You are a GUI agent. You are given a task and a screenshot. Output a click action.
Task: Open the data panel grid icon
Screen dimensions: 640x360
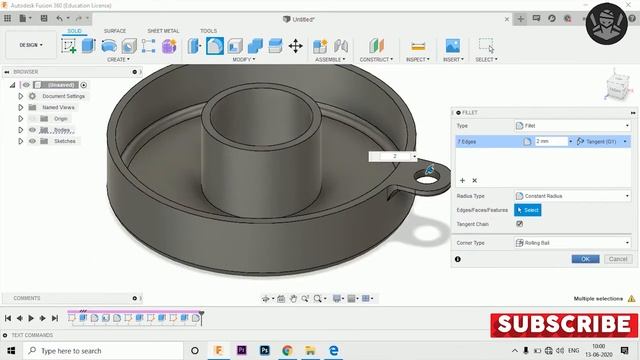coord(7,18)
